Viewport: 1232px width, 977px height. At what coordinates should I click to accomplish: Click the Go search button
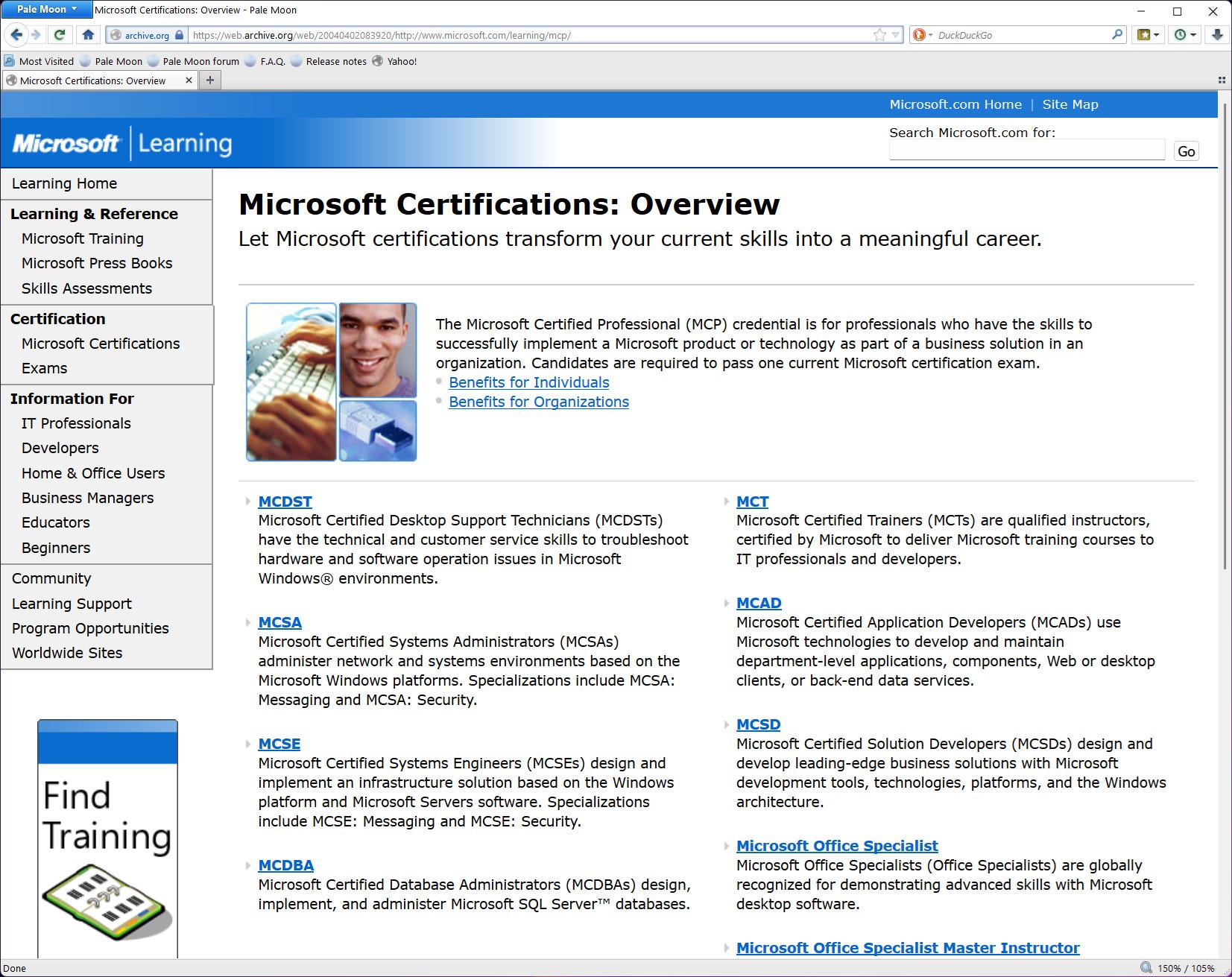pyautogui.click(x=1186, y=151)
